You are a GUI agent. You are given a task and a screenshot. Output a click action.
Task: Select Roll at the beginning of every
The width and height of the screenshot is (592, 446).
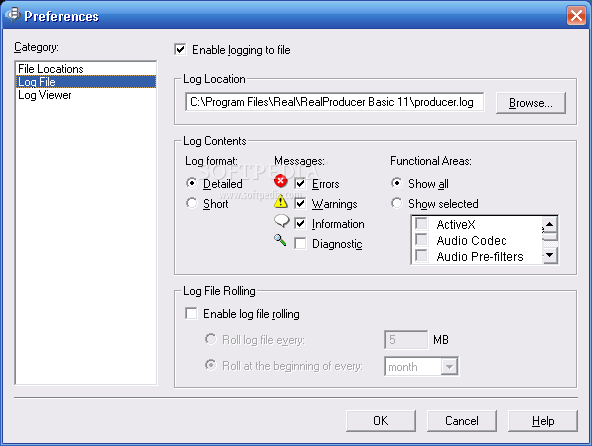coord(211,365)
